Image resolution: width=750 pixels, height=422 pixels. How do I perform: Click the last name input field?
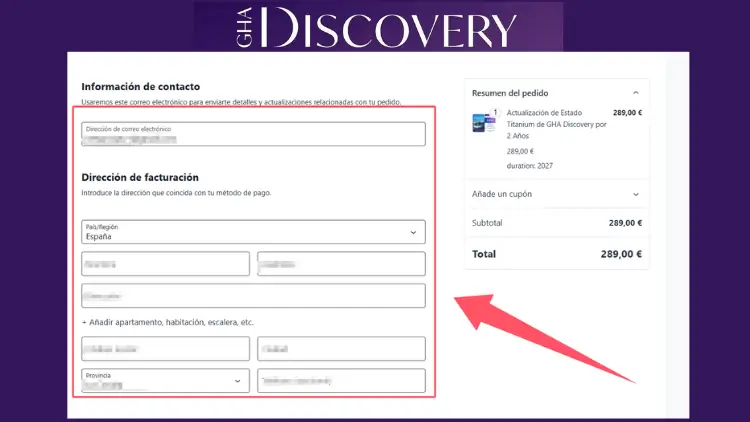coord(341,264)
